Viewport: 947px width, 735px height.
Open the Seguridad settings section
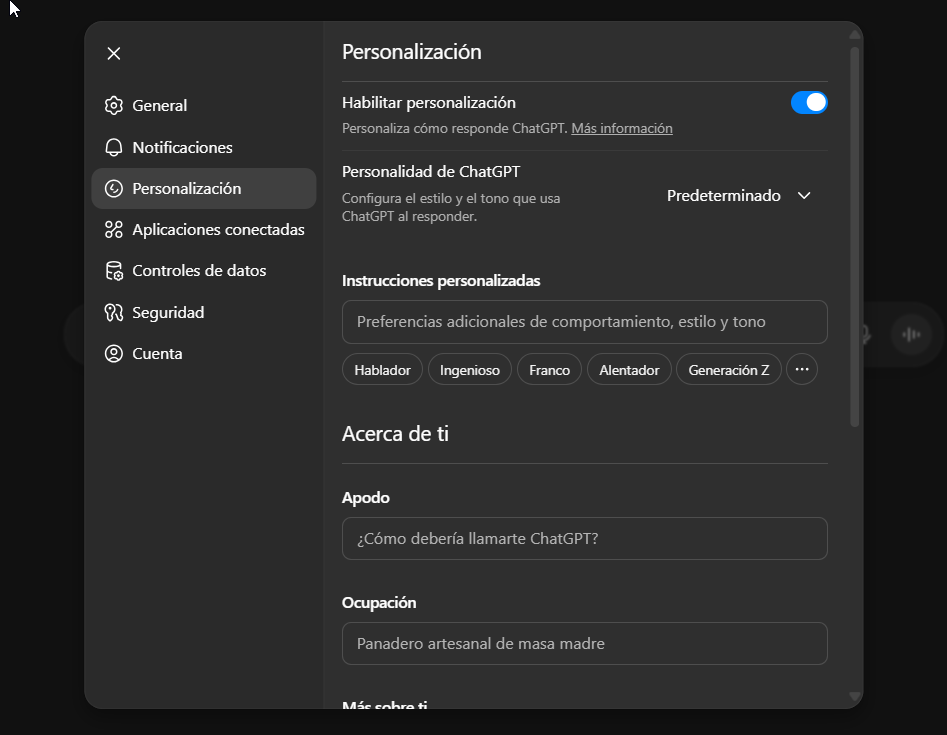coord(167,312)
